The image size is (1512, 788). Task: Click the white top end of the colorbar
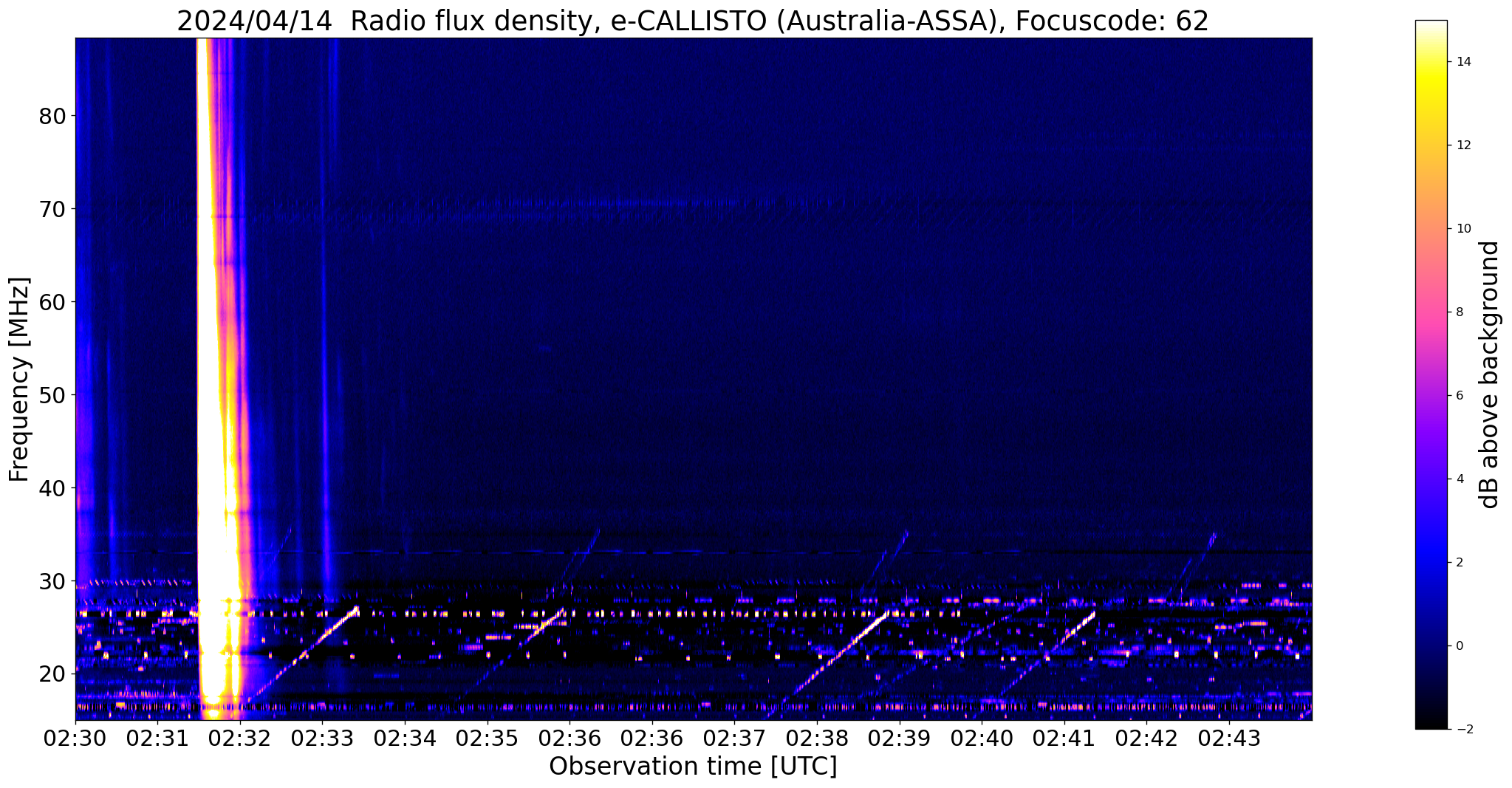point(1431,27)
